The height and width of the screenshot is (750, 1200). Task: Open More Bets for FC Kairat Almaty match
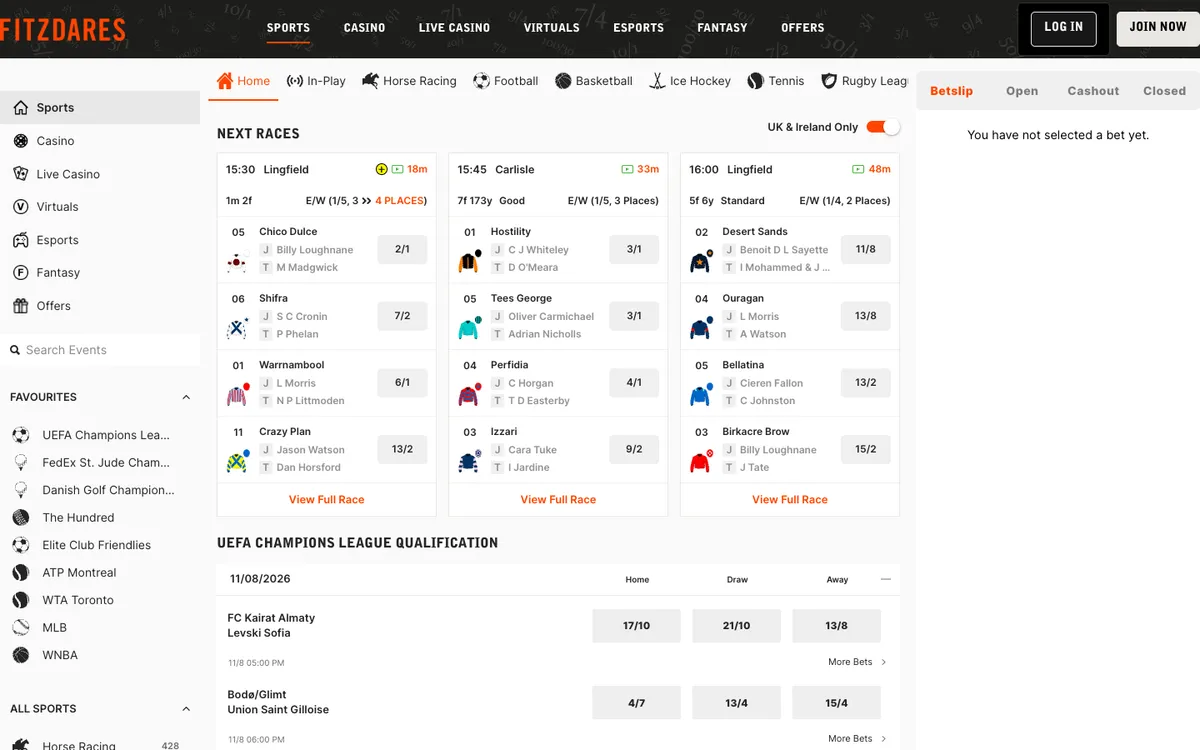857,662
